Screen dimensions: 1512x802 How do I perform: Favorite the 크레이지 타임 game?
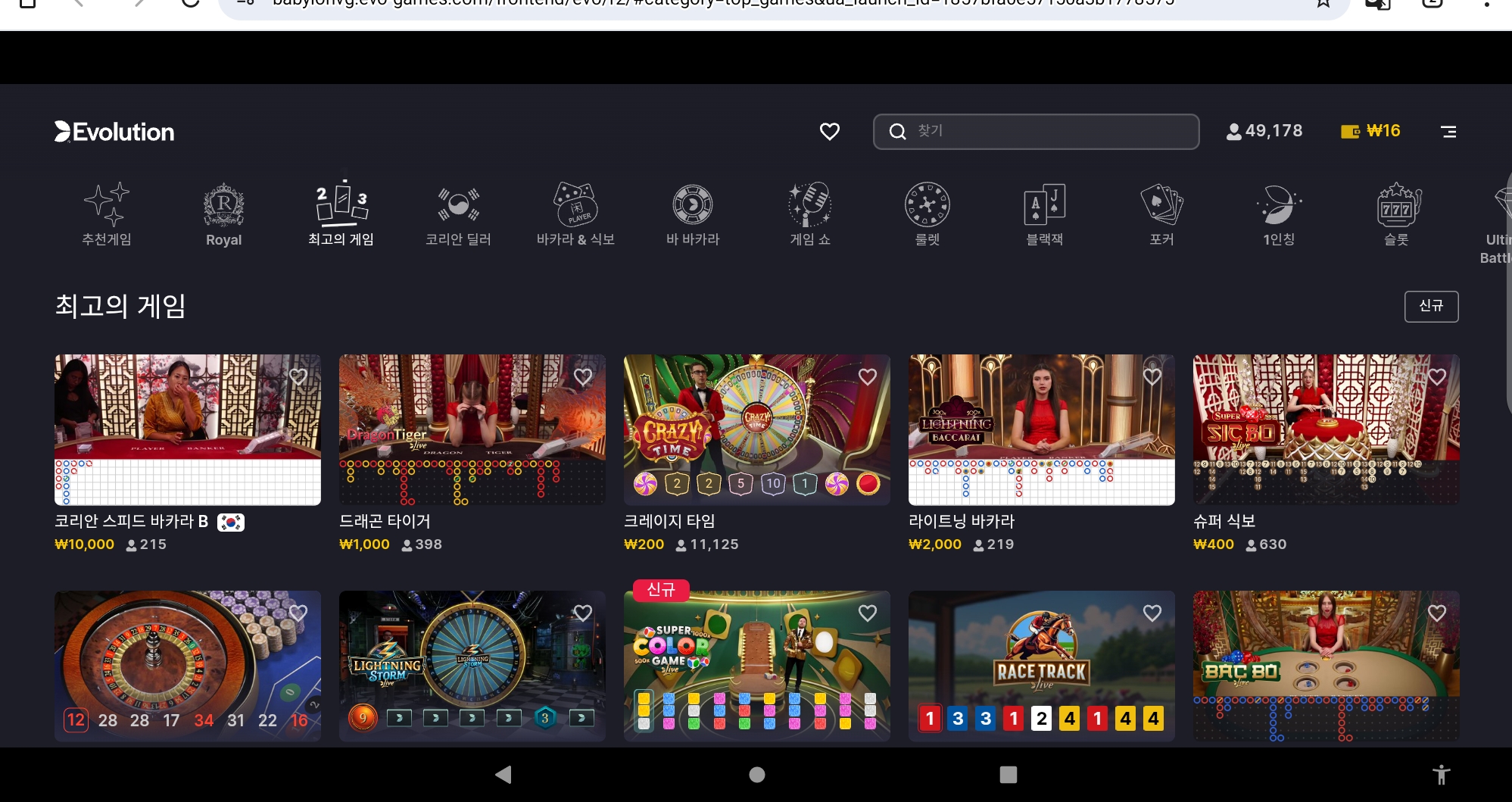coord(868,376)
